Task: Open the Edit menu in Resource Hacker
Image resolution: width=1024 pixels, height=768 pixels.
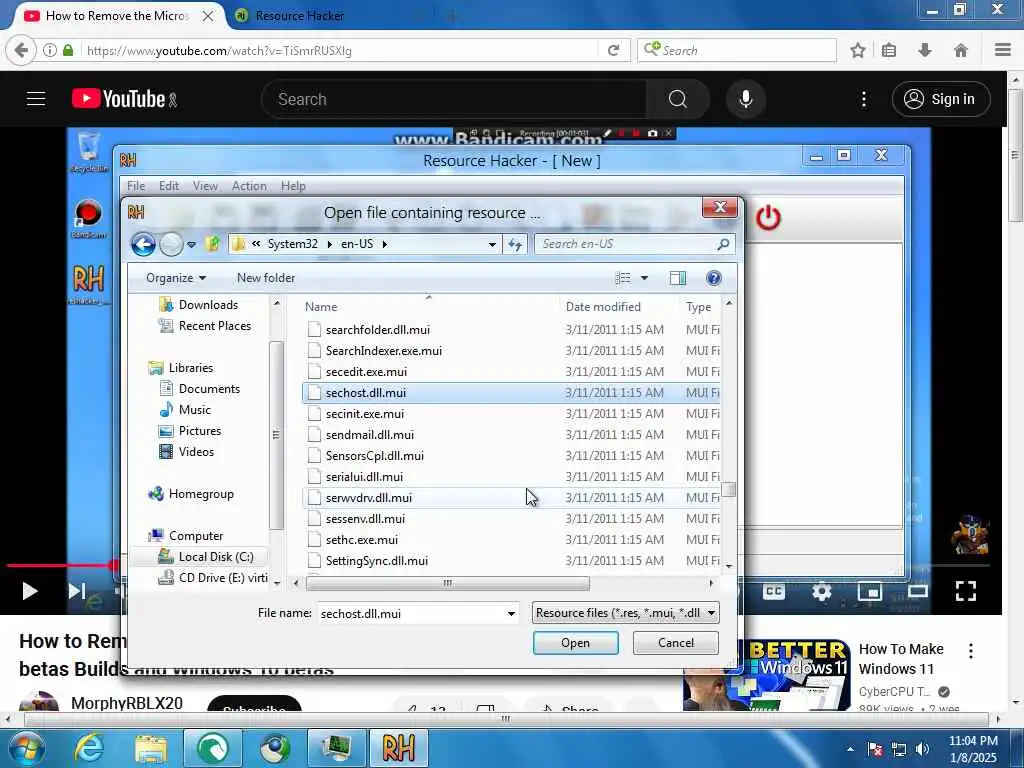Action: tap(168, 186)
